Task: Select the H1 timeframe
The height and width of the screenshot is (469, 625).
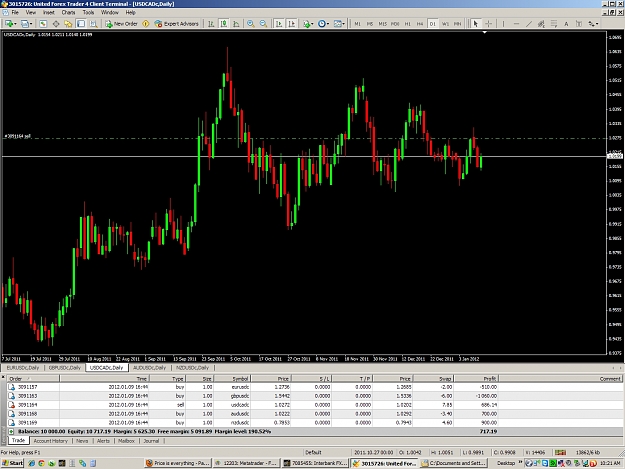Action: point(407,24)
